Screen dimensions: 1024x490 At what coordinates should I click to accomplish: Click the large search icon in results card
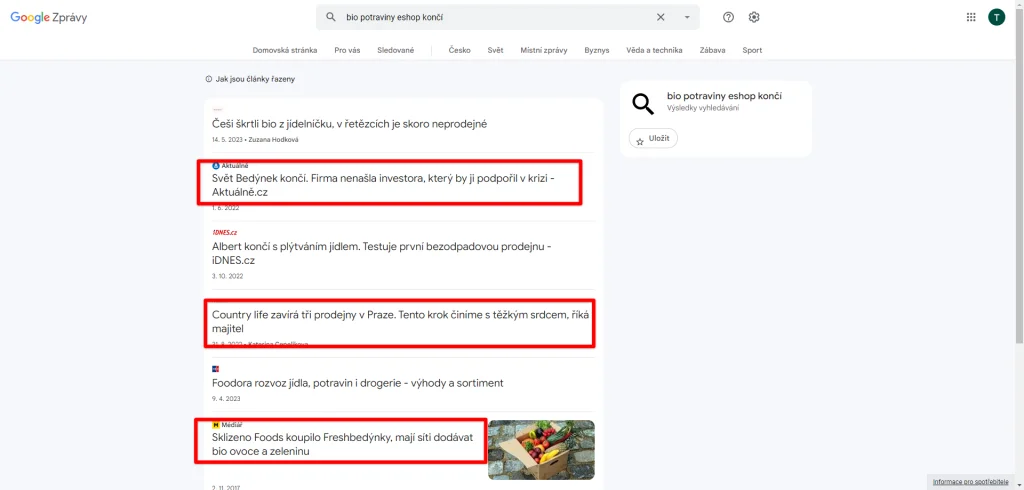click(x=643, y=103)
